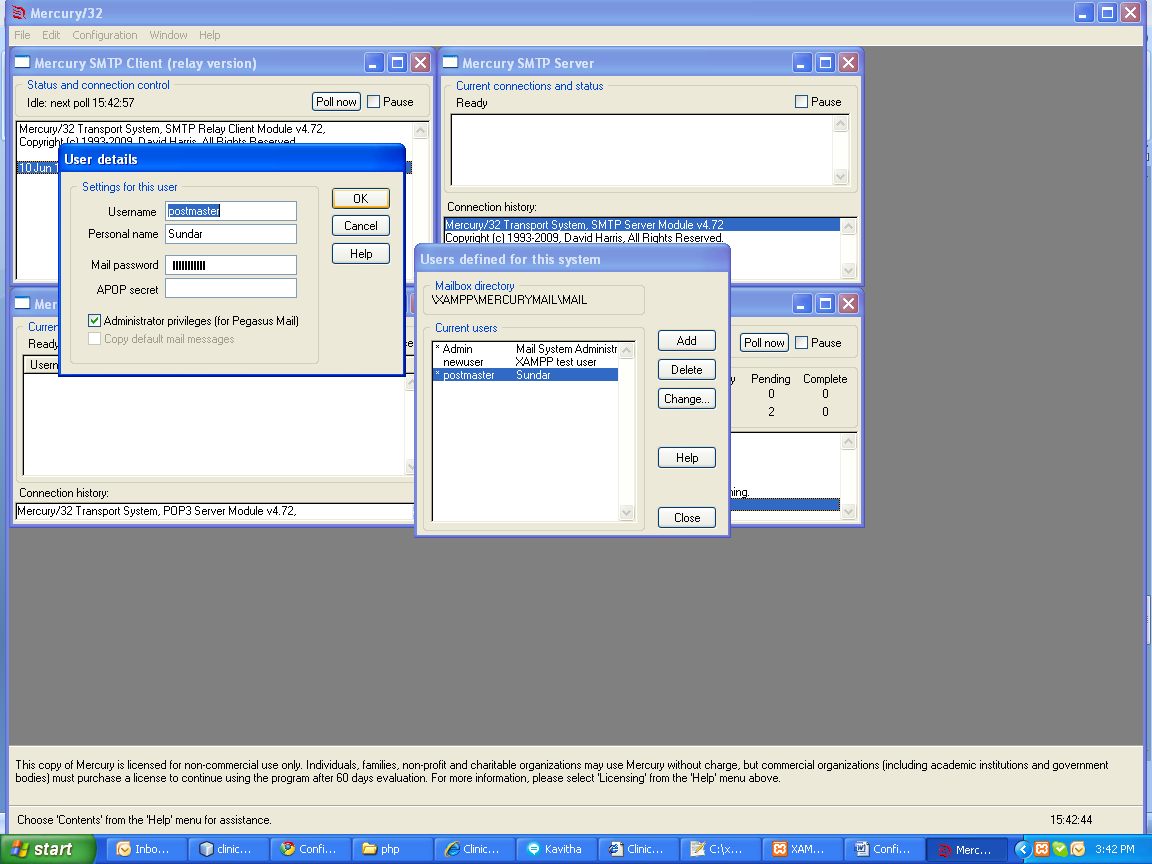This screenshot has width=1152, height=864.
Task: Click Change in the Users defined dialog
Action: point(686,398)
